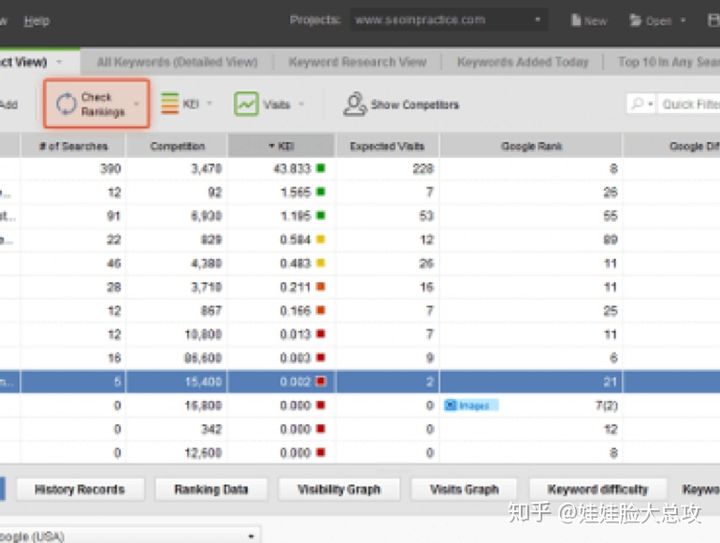Click the KEI value 0.483
Image resolution: width=720 pixels, height=543 pixels.
coord(296,263)
